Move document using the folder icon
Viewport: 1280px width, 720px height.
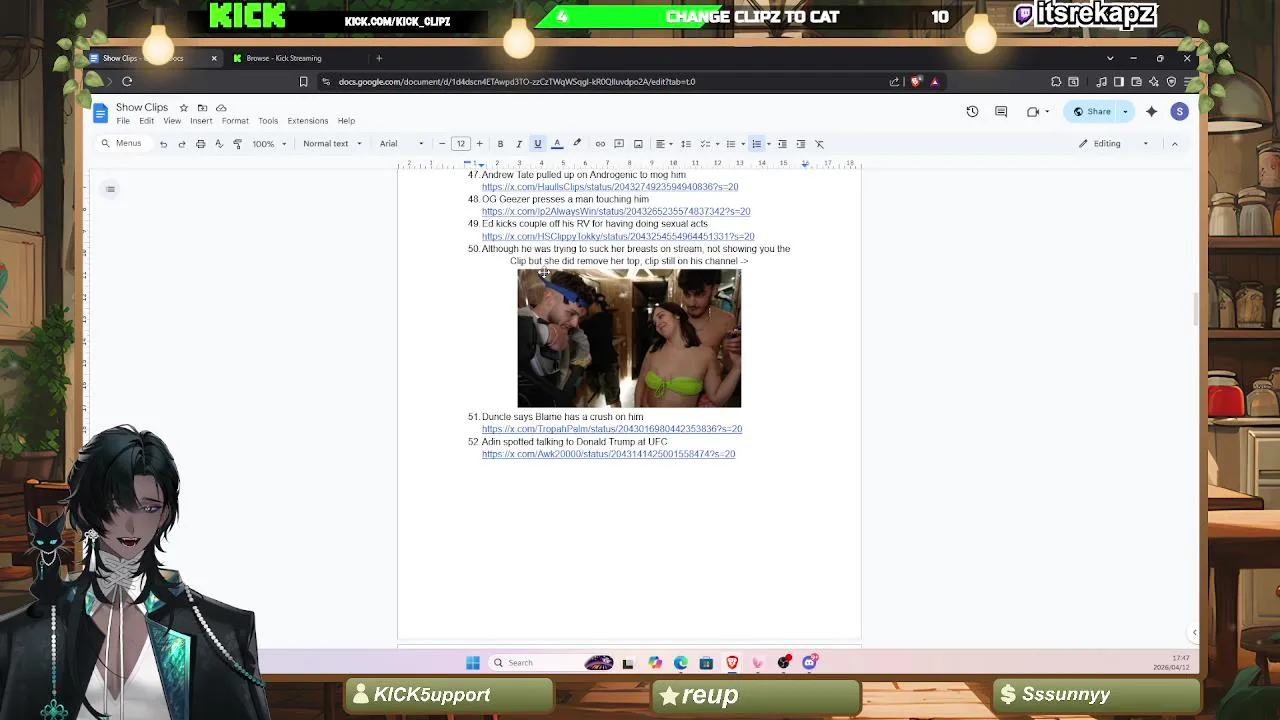click(x=202, y=108)
